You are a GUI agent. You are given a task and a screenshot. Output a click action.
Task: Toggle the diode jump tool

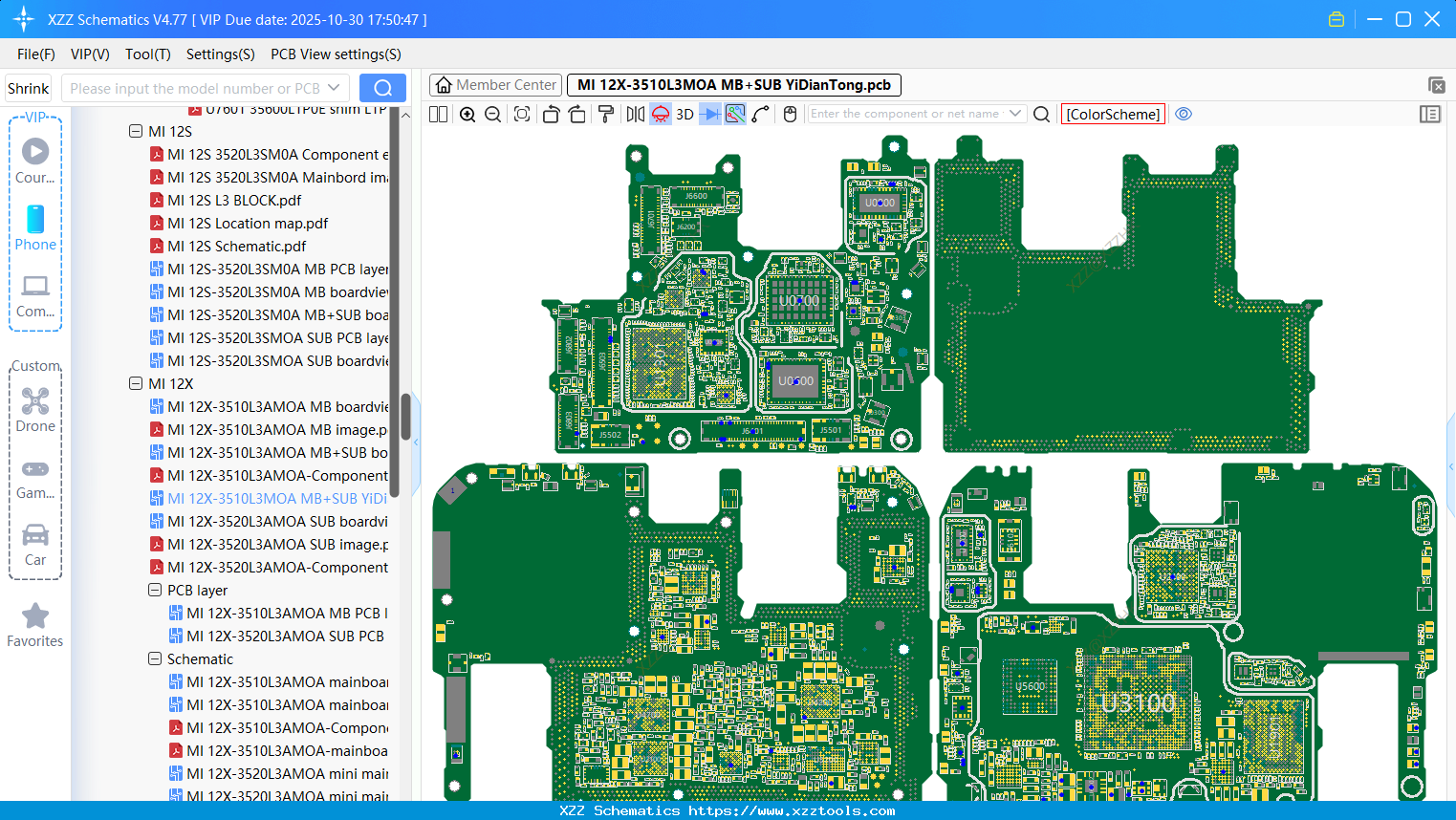click(707, 114)
